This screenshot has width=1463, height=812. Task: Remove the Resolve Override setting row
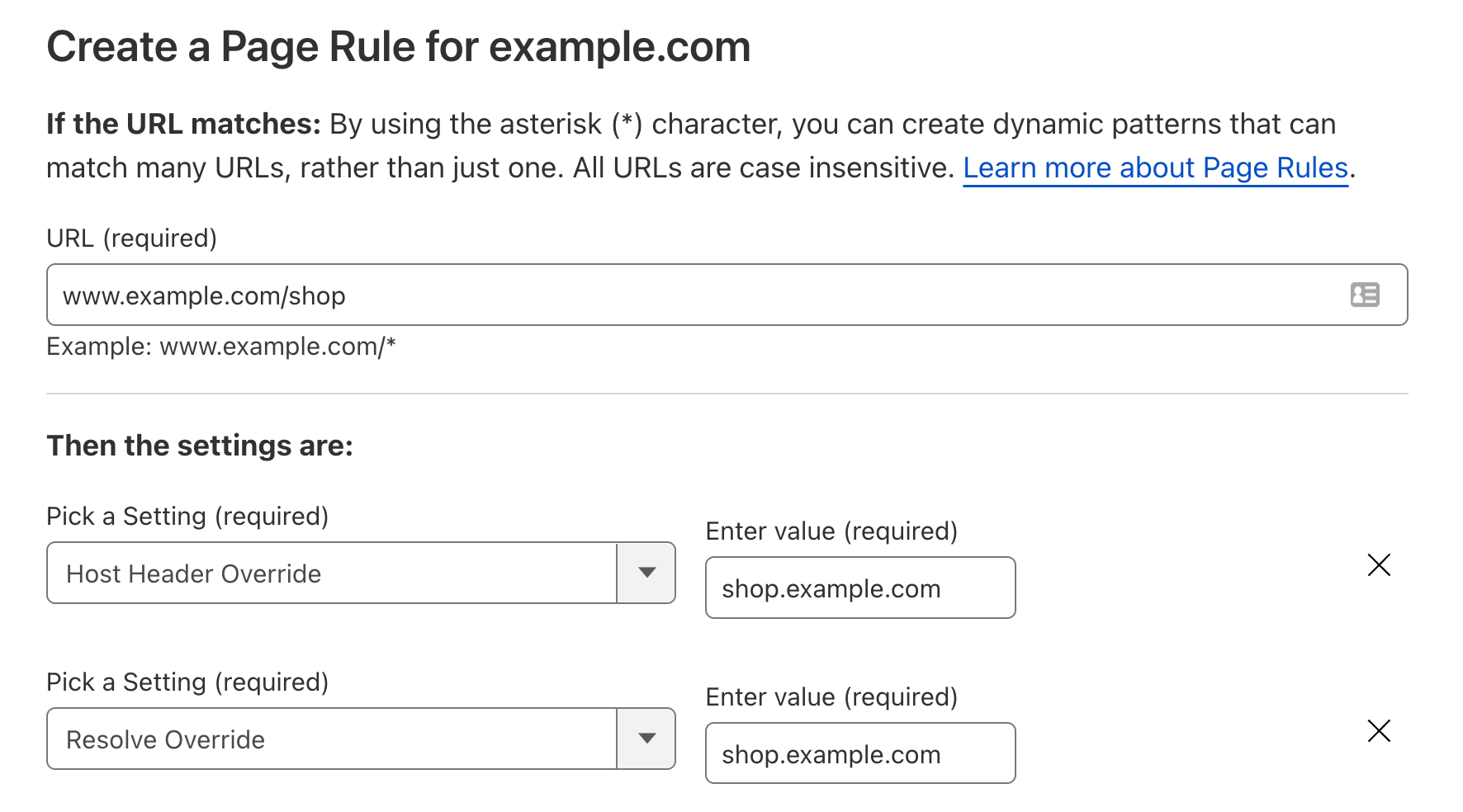1379,731
